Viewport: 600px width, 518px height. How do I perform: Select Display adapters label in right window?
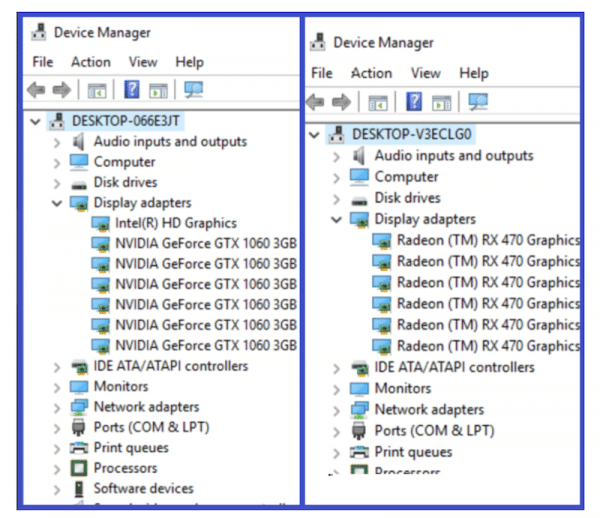(x=425, y=219)
